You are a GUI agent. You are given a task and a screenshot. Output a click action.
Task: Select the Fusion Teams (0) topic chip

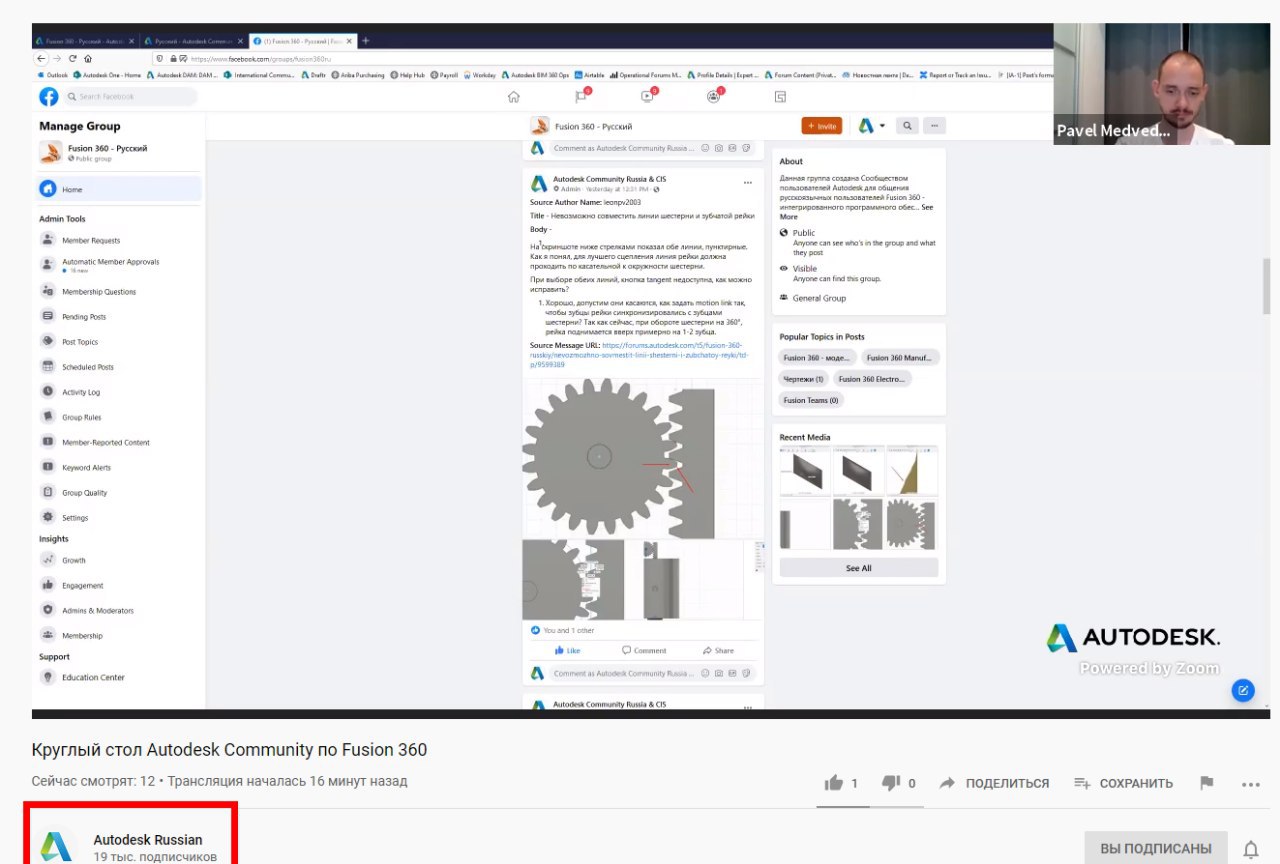pyautogui.click(x=811, y=400)
